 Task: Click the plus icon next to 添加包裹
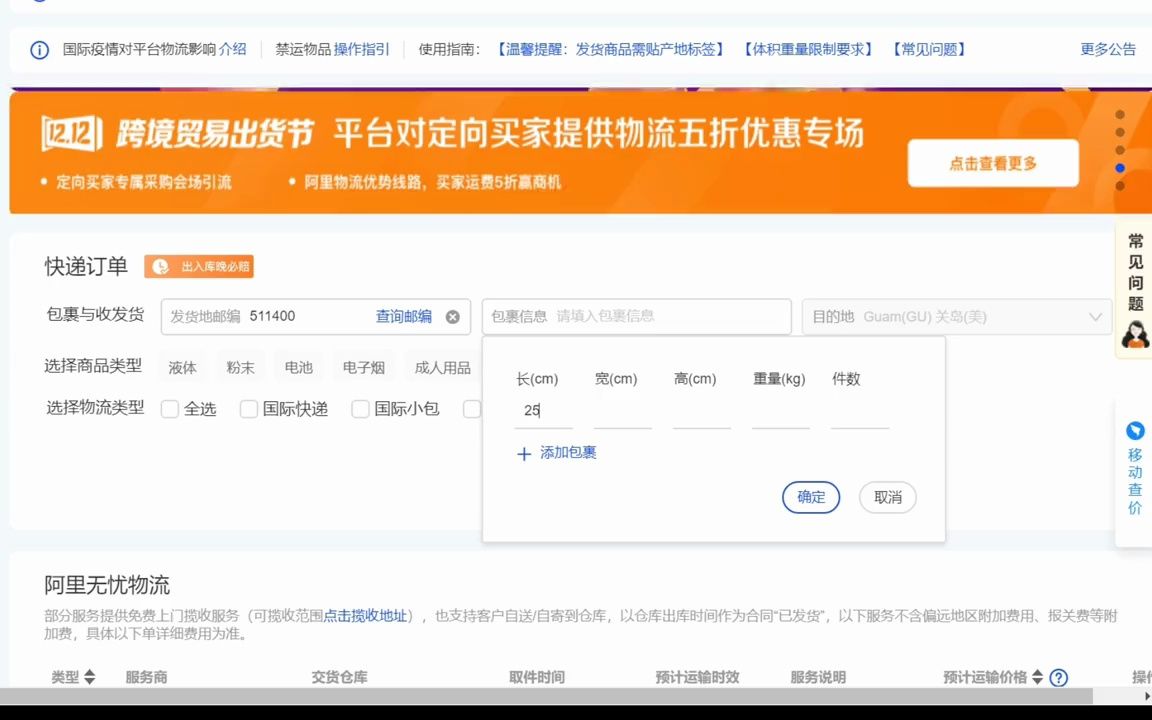pos(524,454)
